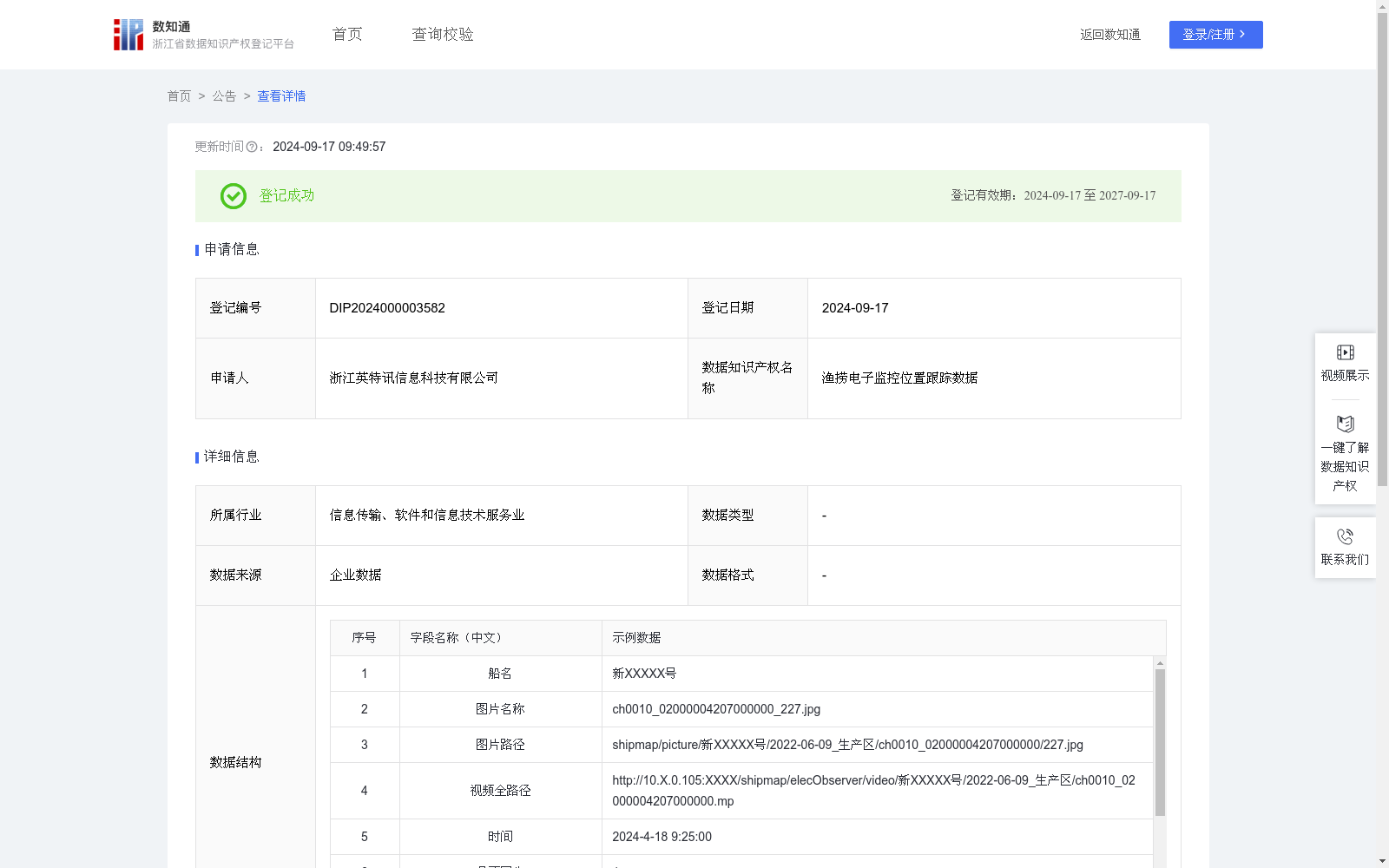Click sample time 2024-4-18 9:25:00
The height and width of the screenshot is (868, 1389).
[x=662, y=837]
